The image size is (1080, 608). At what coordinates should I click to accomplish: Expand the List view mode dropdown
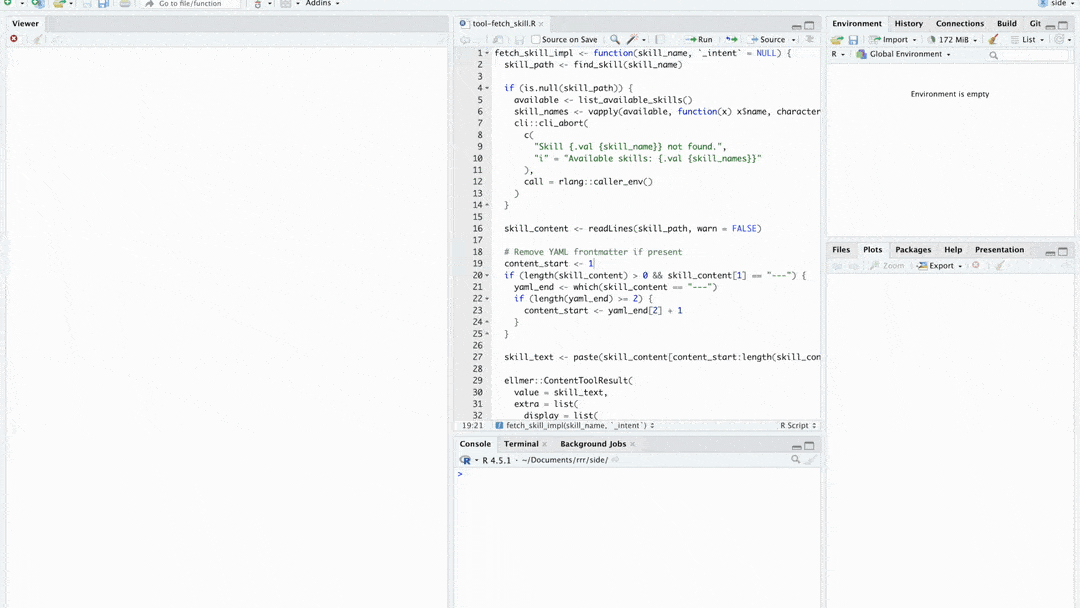[1027, 40]
